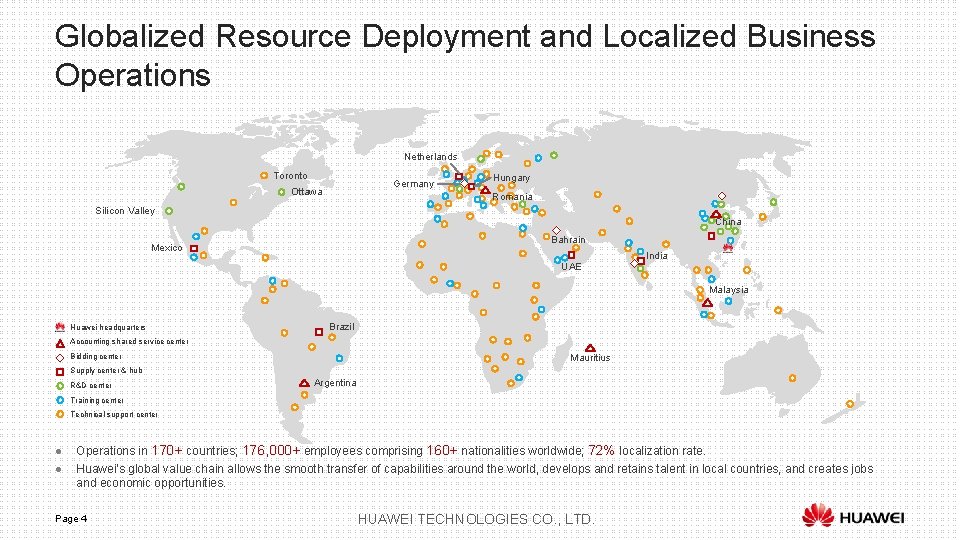The width and height of the screenshot is (960, 540).
Task: Click the diamond marker above Bahrain
Action: (556, 230)
